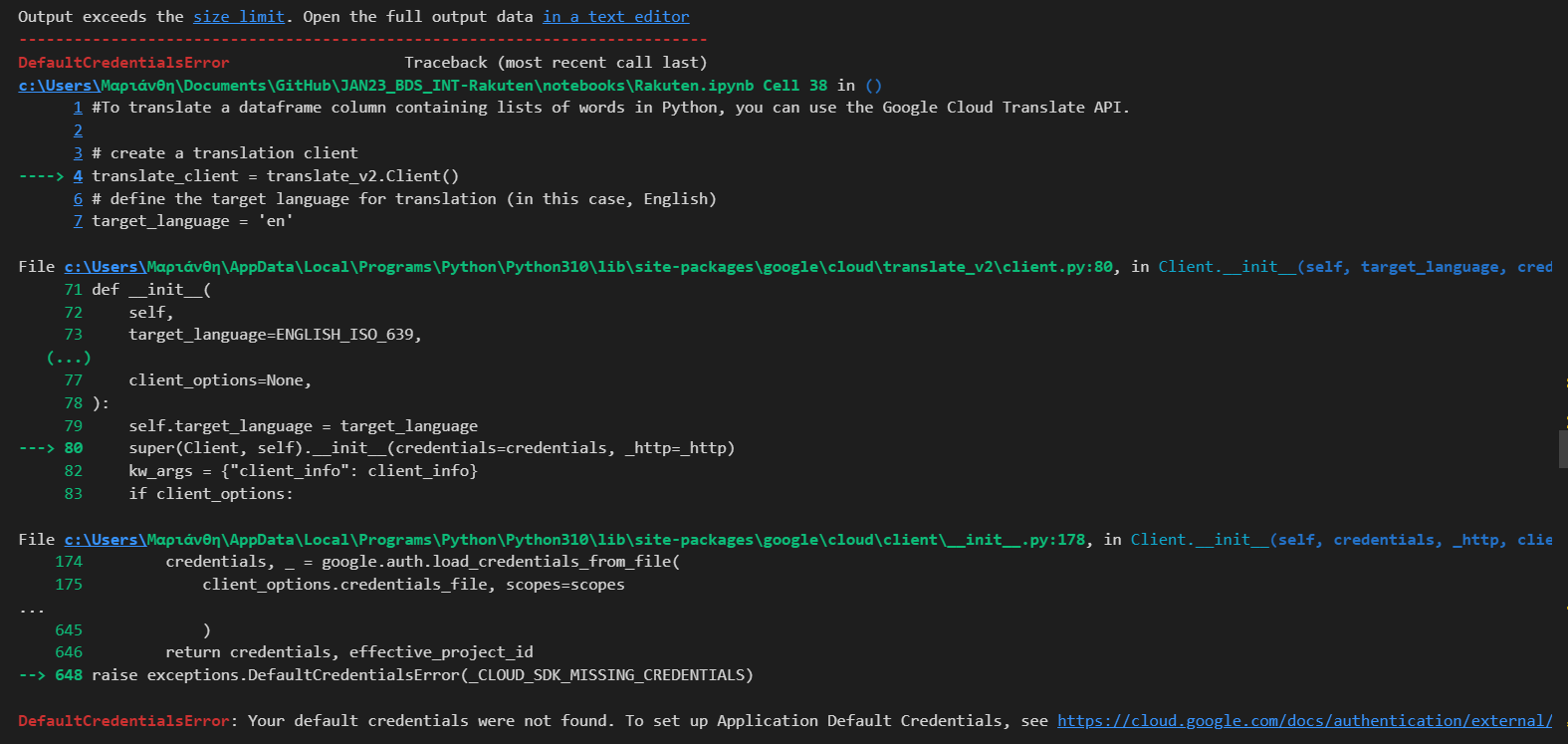Click the "target_language = 'en'" code line
The image size is (1568, 744).
[x=192, y=221]
